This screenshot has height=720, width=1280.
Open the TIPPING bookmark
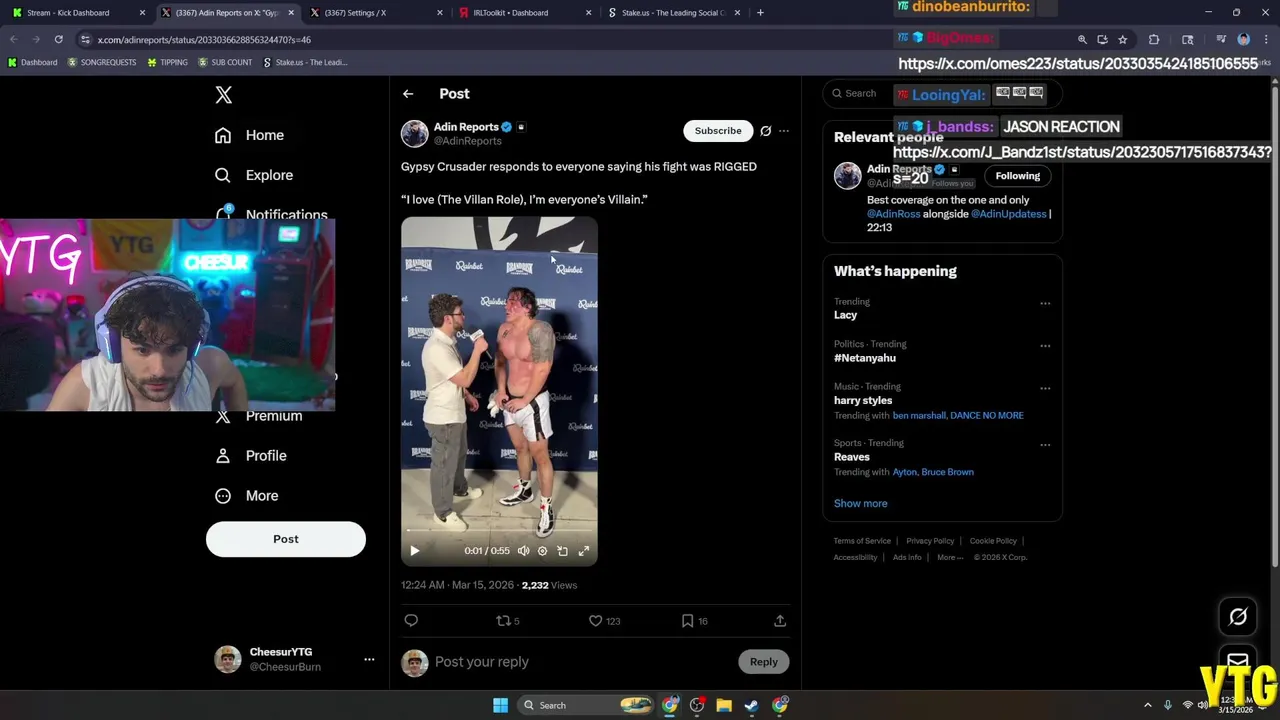point(167,62)
